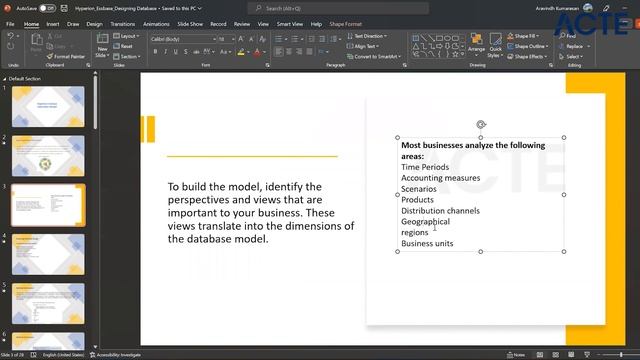Center the paragraph text
This screenshot has width=640, height=360.
(x=289, y=52)
